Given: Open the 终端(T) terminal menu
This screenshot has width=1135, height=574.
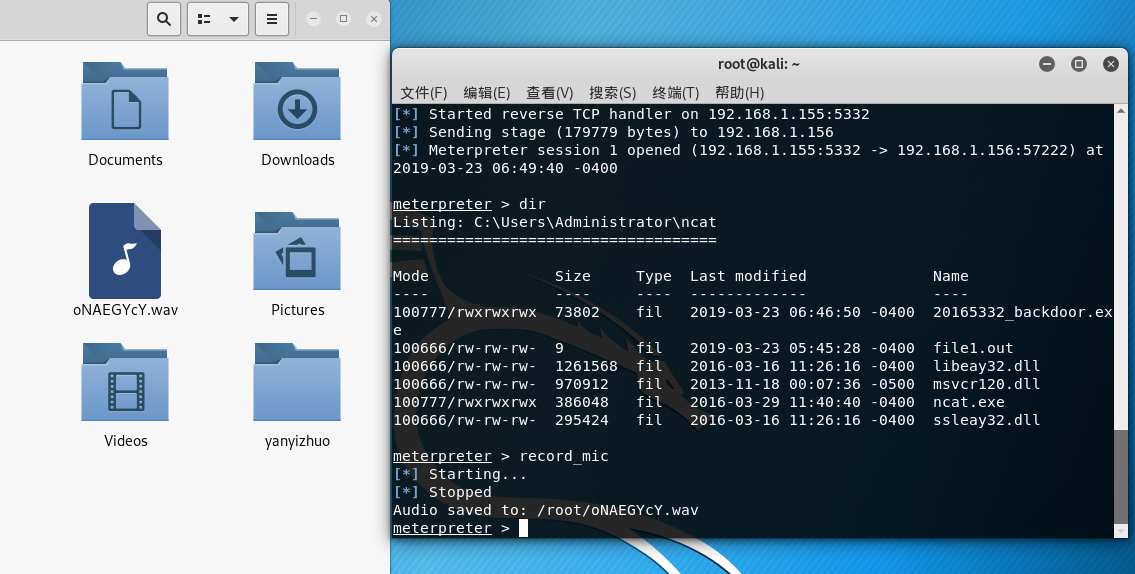Looking at the screenshot, I should coord(675,93).
